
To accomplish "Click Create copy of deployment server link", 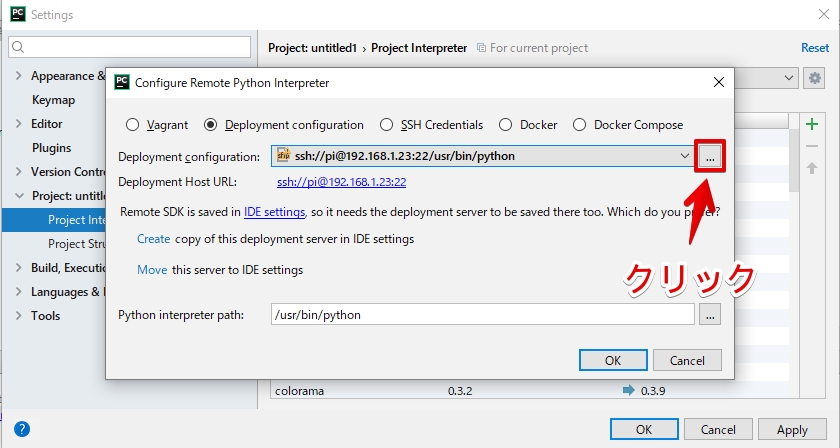I will click(x=154, y=239).
